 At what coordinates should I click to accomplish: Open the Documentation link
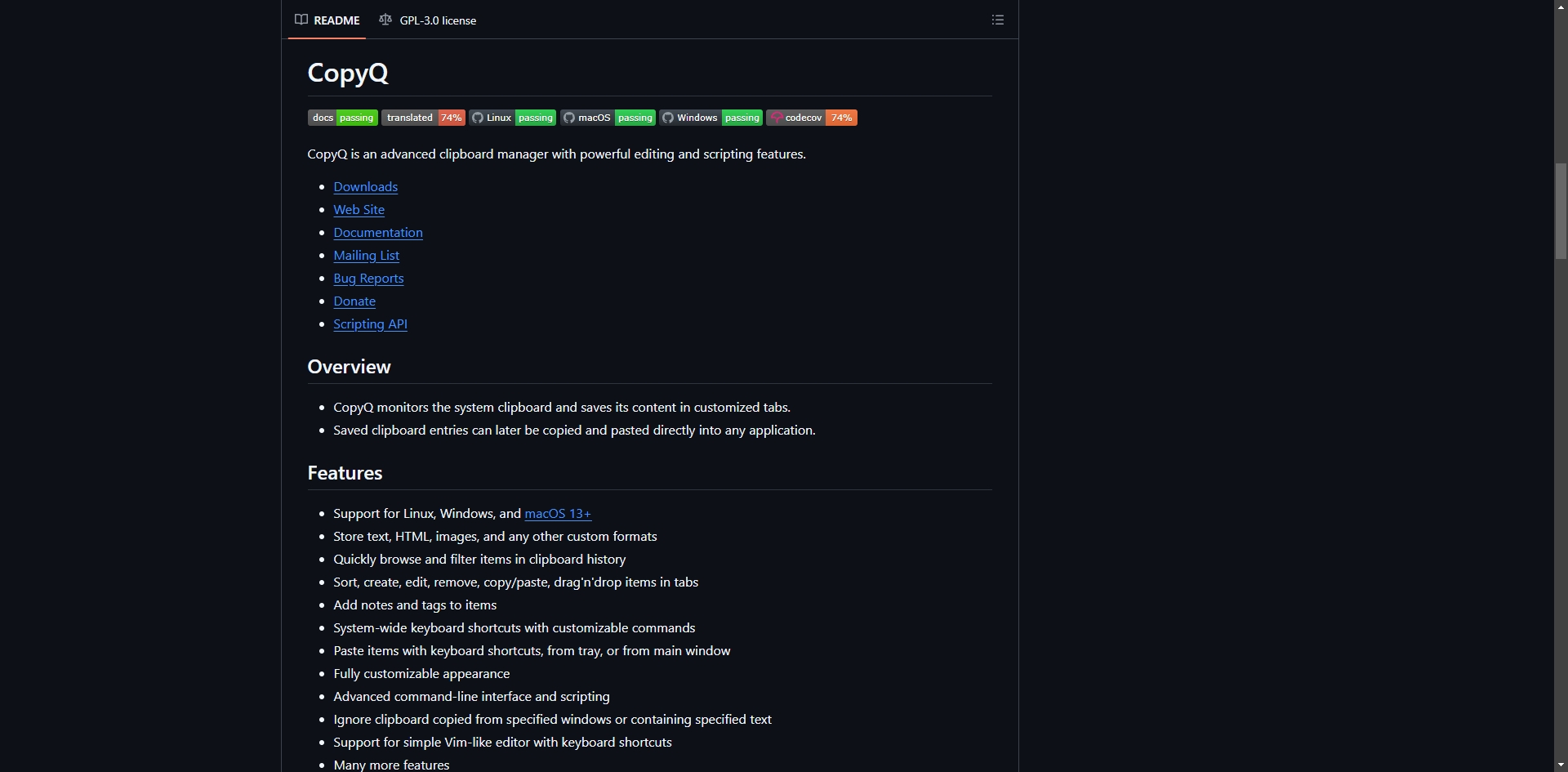tap(378, 233)
